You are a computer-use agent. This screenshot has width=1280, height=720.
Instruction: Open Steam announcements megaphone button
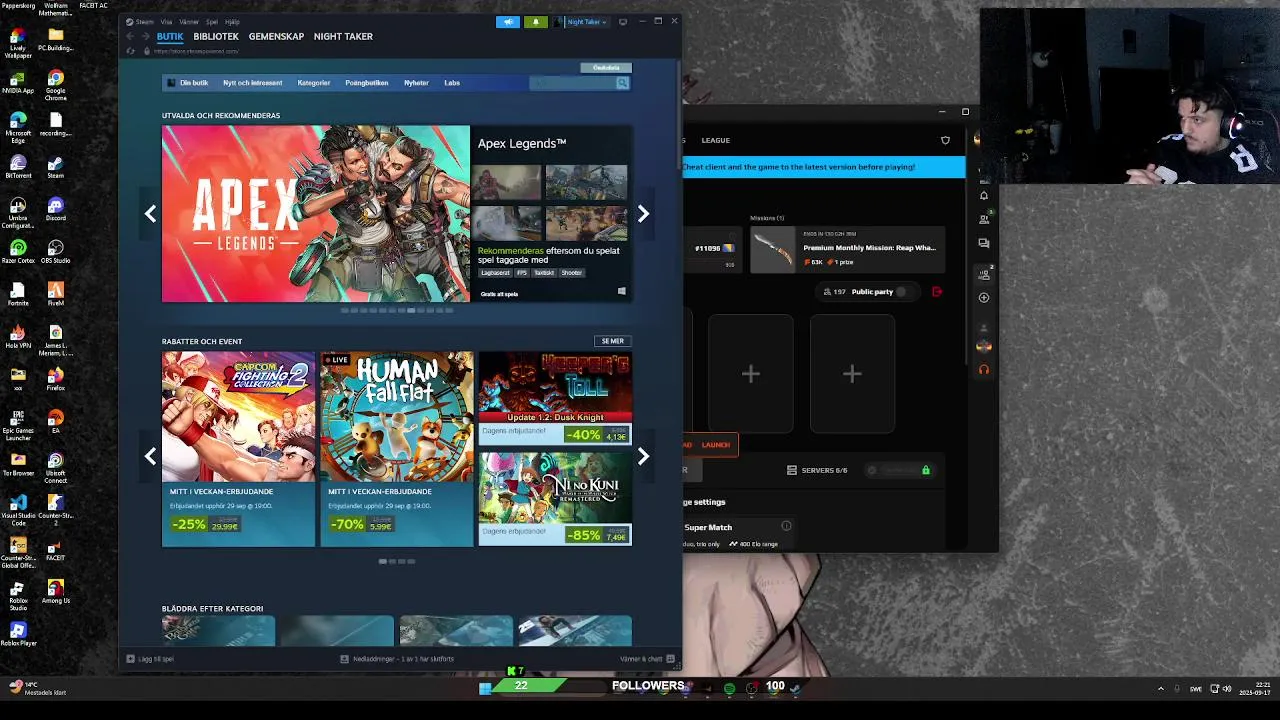508,22
